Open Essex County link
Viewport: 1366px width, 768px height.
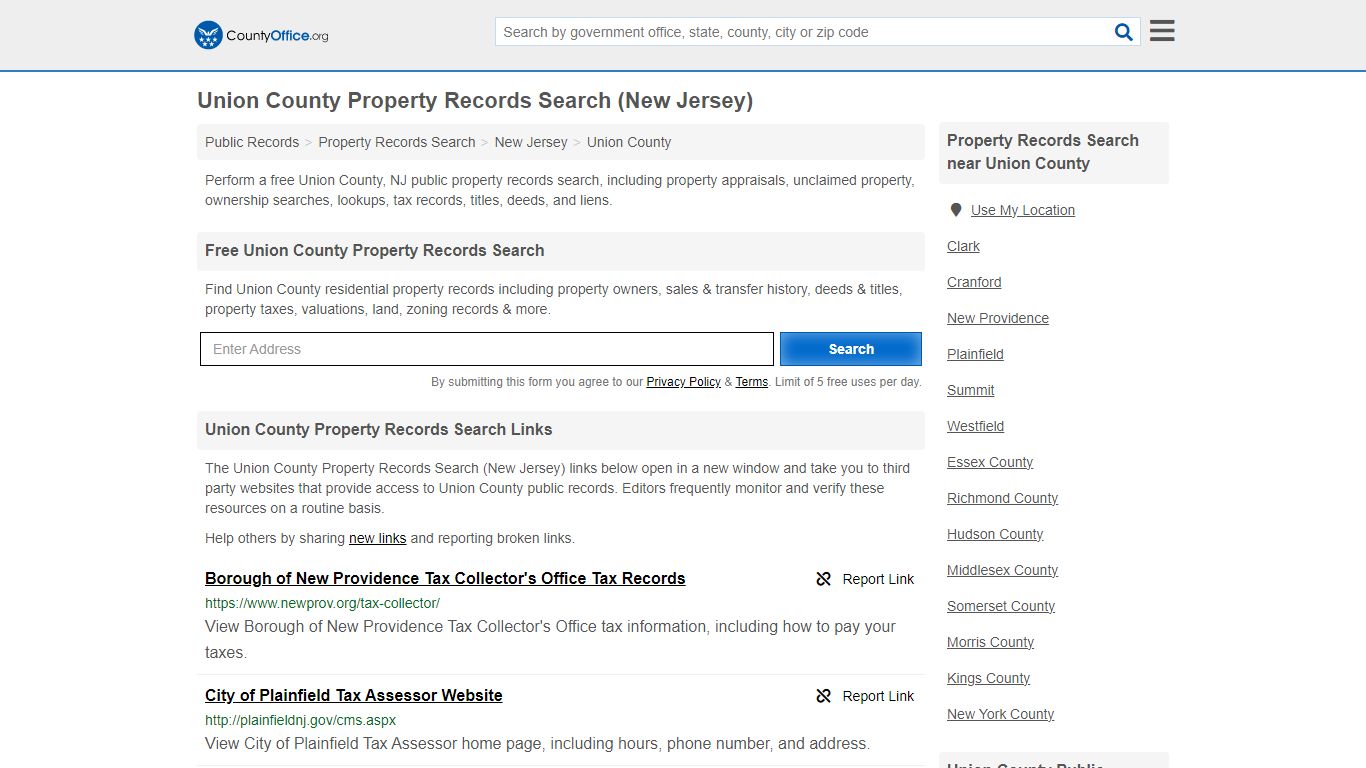click(x=990, y=462)
